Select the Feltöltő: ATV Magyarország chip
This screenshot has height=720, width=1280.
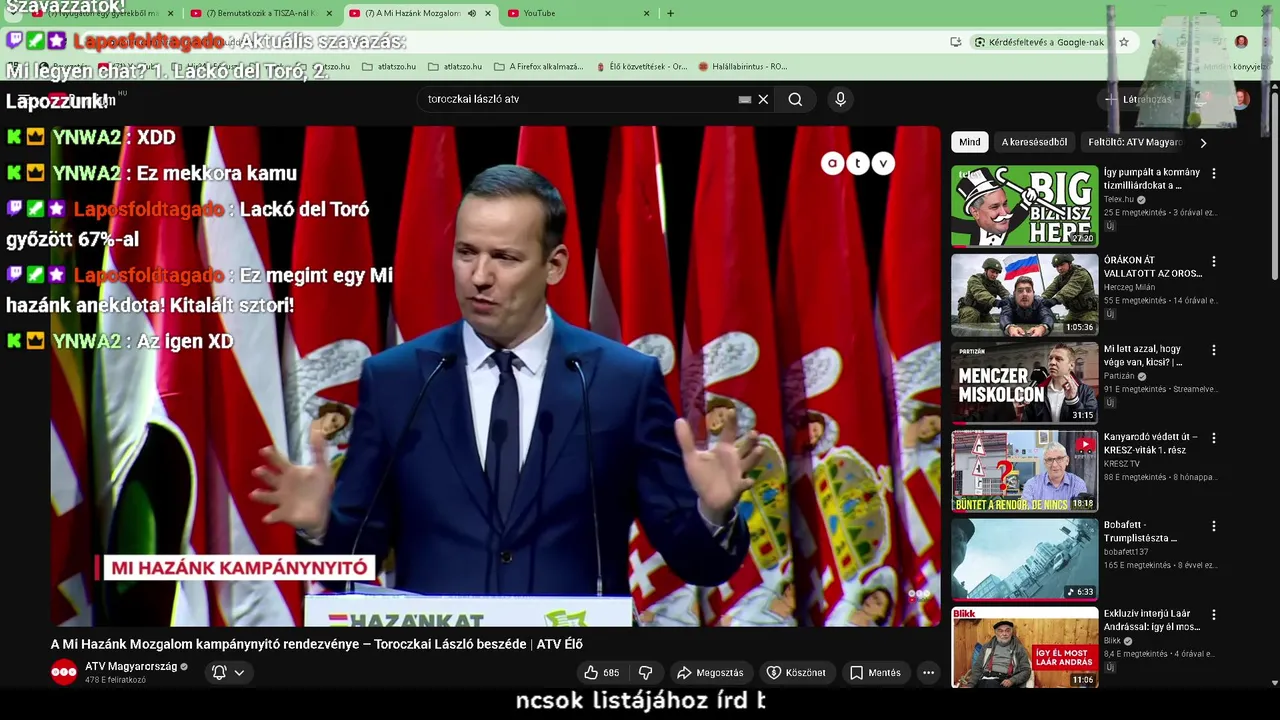tap(1135, 142)
